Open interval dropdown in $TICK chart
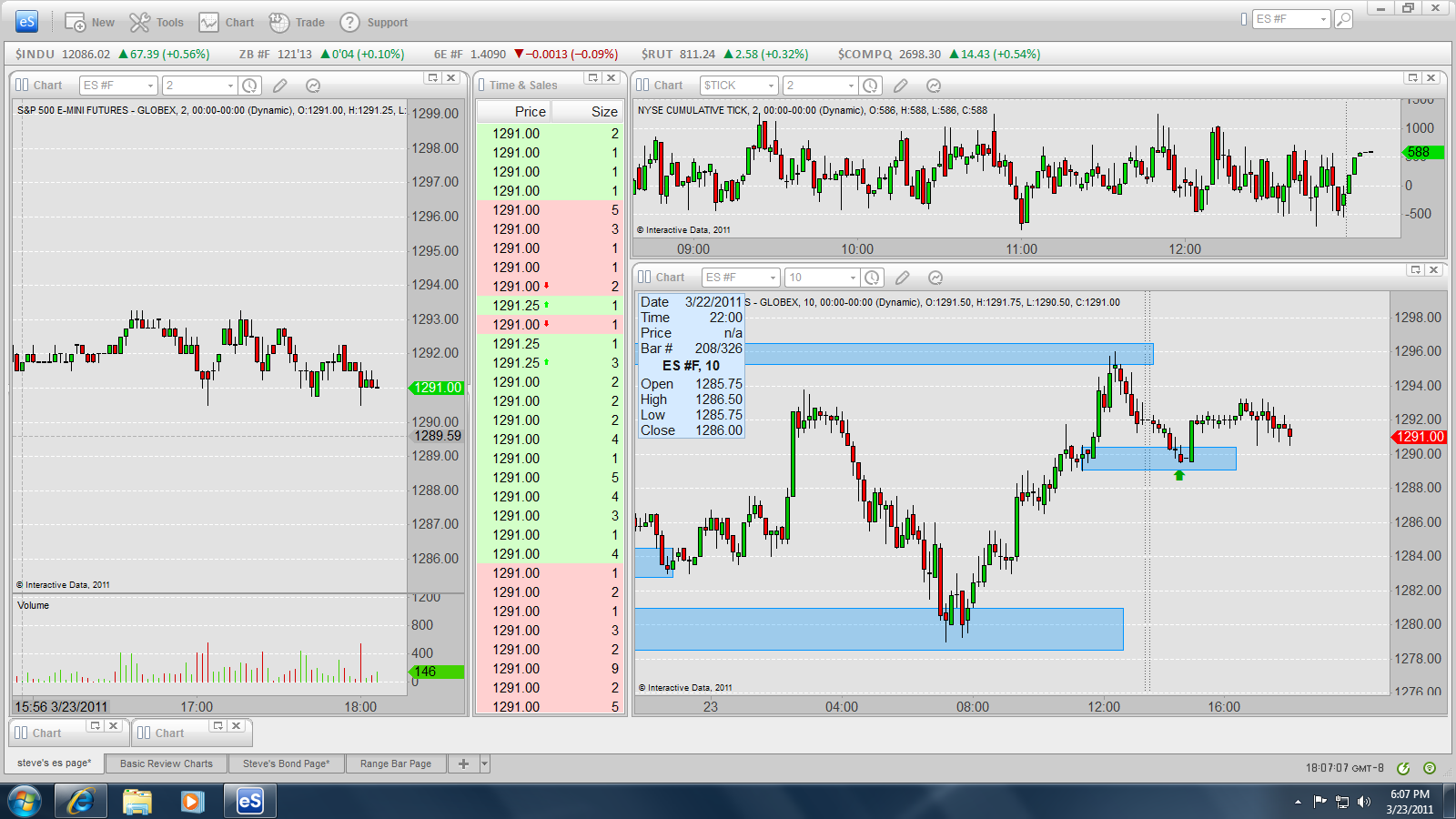1456x819 pixels. tap(851, 86)
